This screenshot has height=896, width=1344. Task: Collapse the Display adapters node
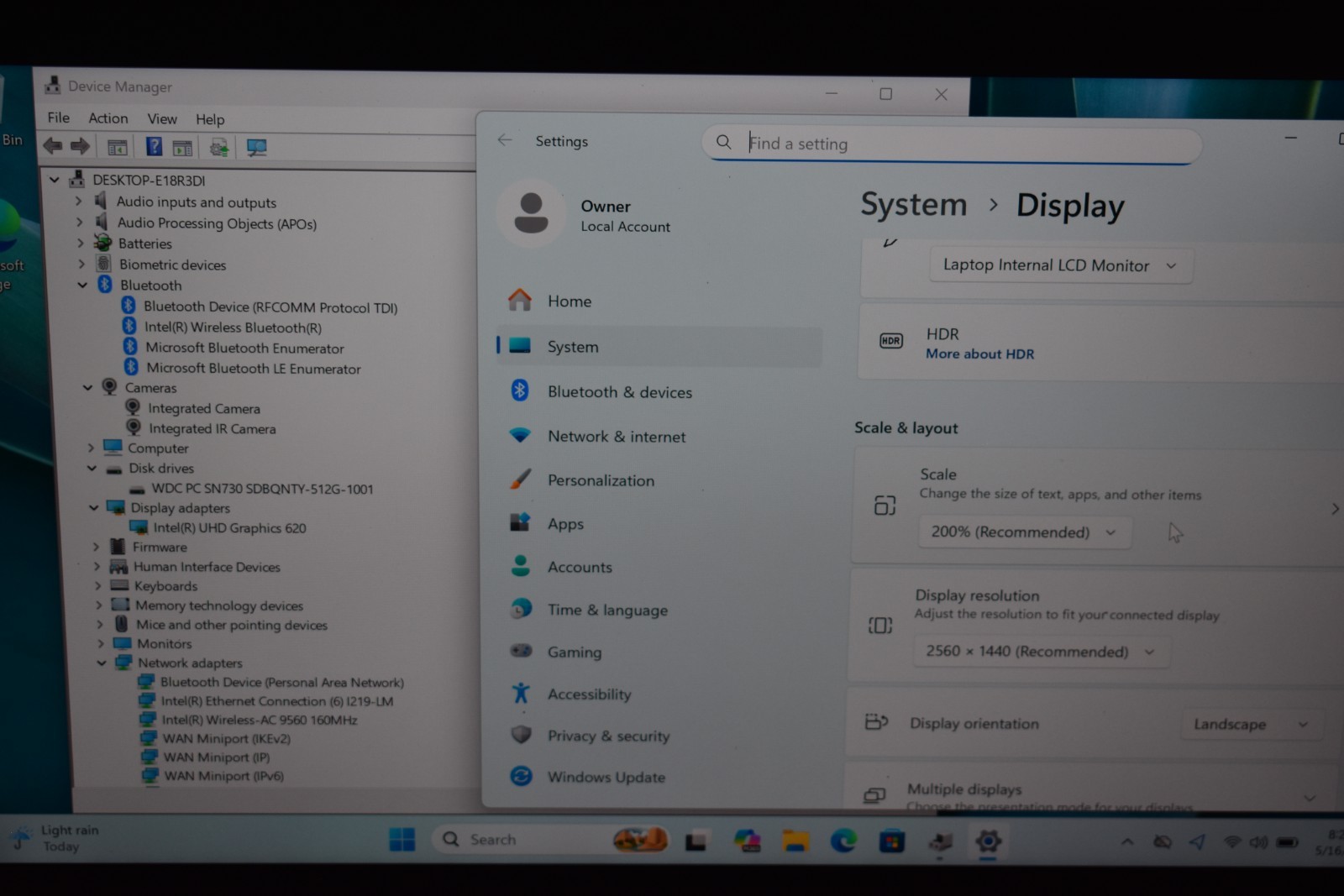click(93, 507)
